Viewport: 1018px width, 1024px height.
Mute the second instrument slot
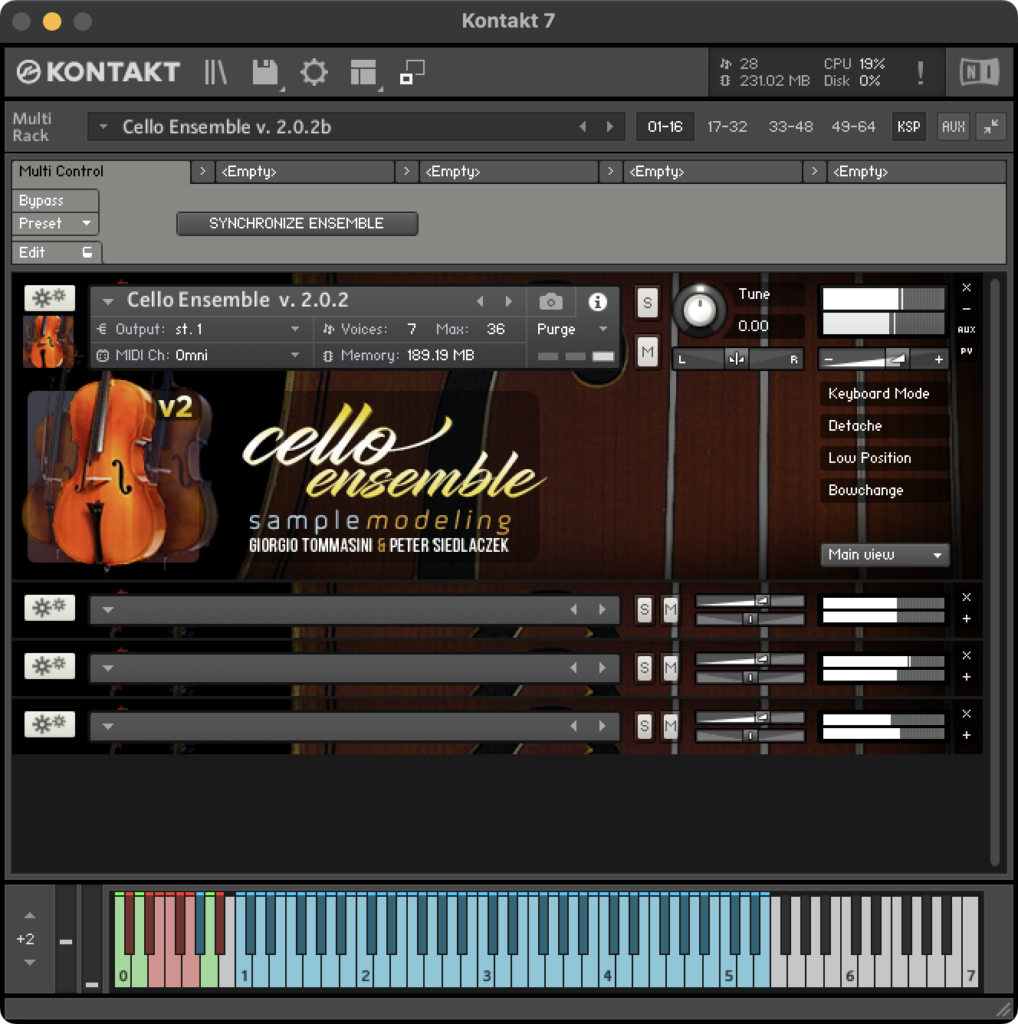pyautogui.click(x=671, y=610)
